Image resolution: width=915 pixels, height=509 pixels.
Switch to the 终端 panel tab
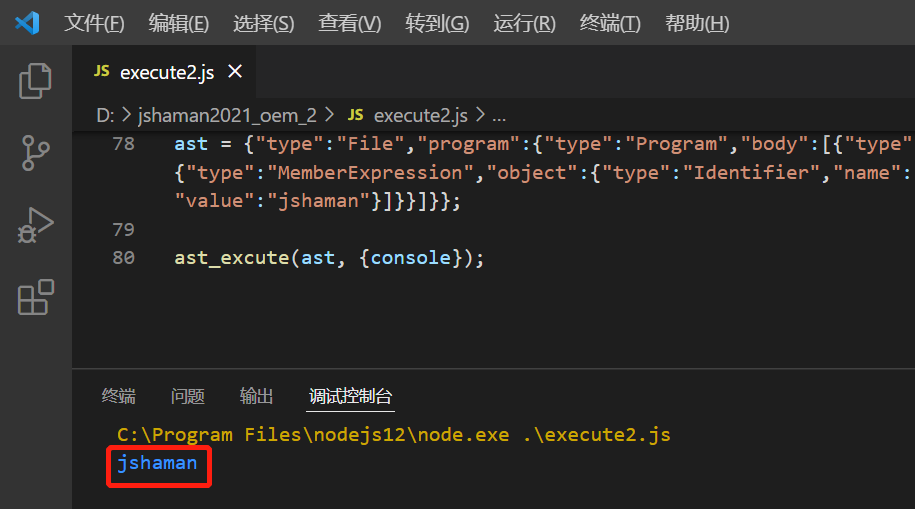[x=119, y=396]
